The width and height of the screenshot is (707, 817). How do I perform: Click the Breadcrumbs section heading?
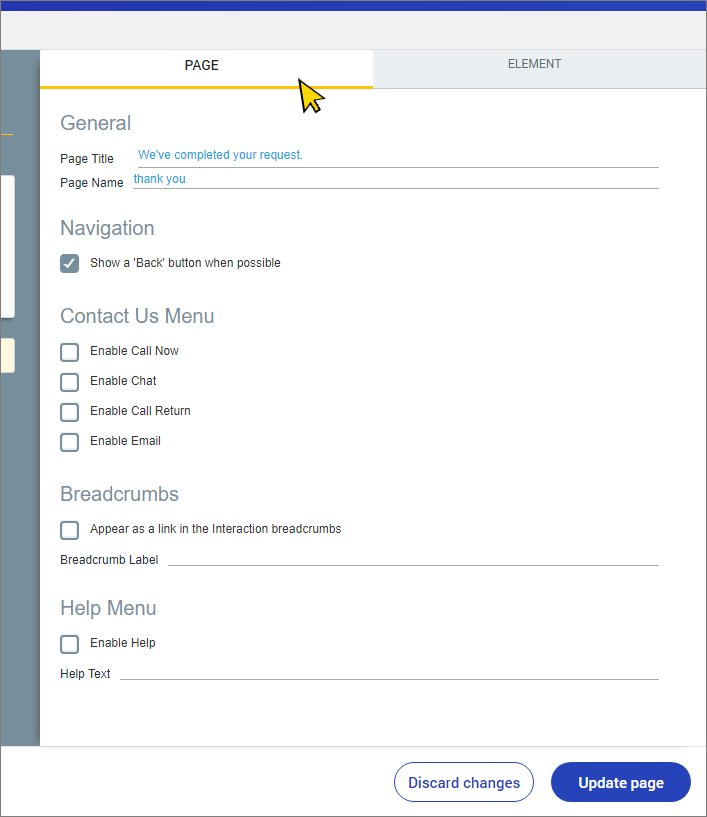pyautogui.click(x=119, y=494)
